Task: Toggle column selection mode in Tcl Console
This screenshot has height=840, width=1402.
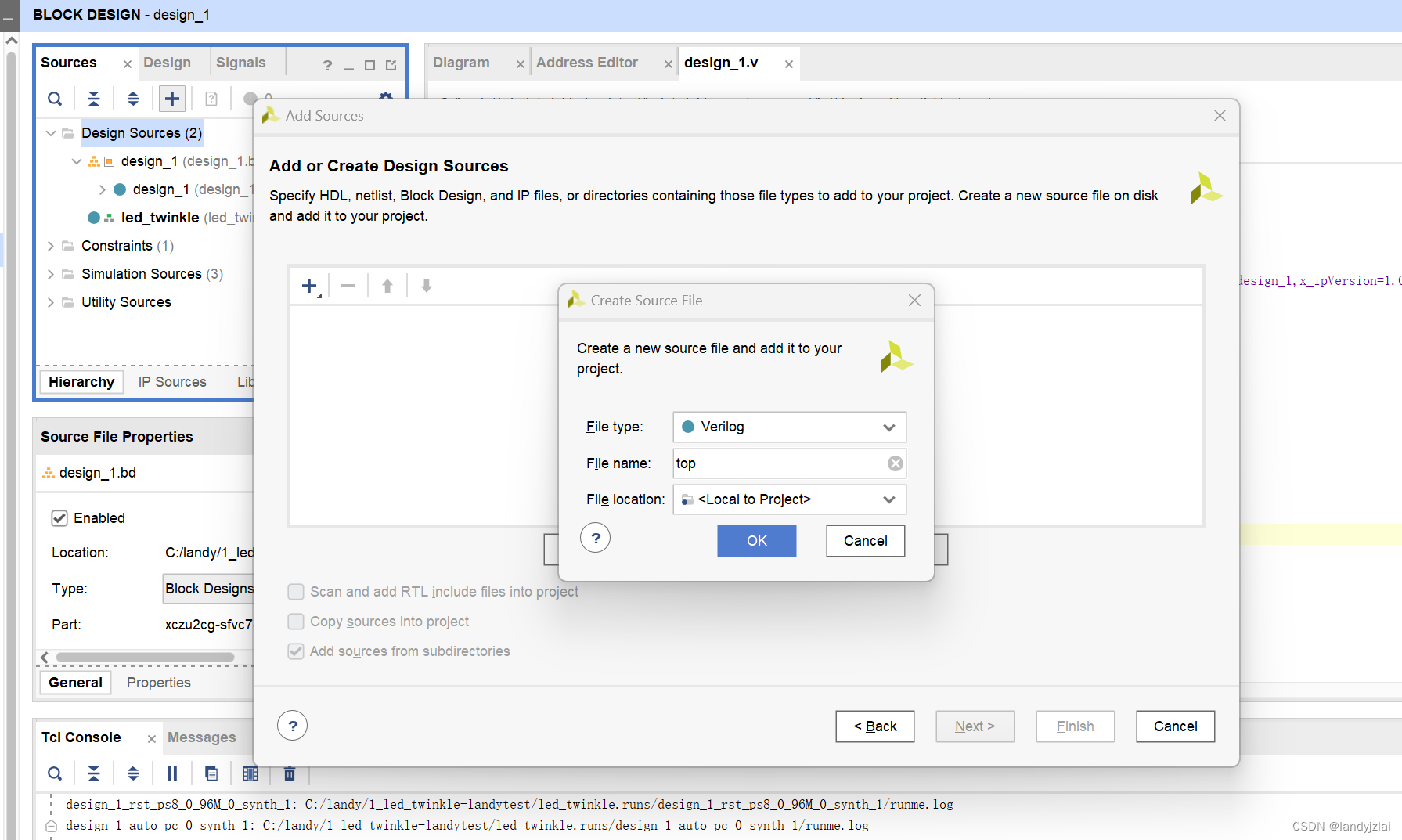Action: coord(250,773)
